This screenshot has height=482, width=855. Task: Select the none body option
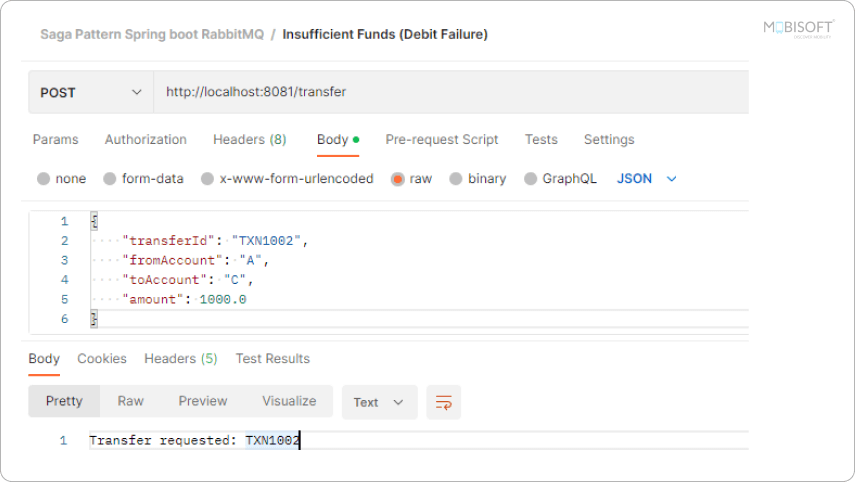coord(62,179)
